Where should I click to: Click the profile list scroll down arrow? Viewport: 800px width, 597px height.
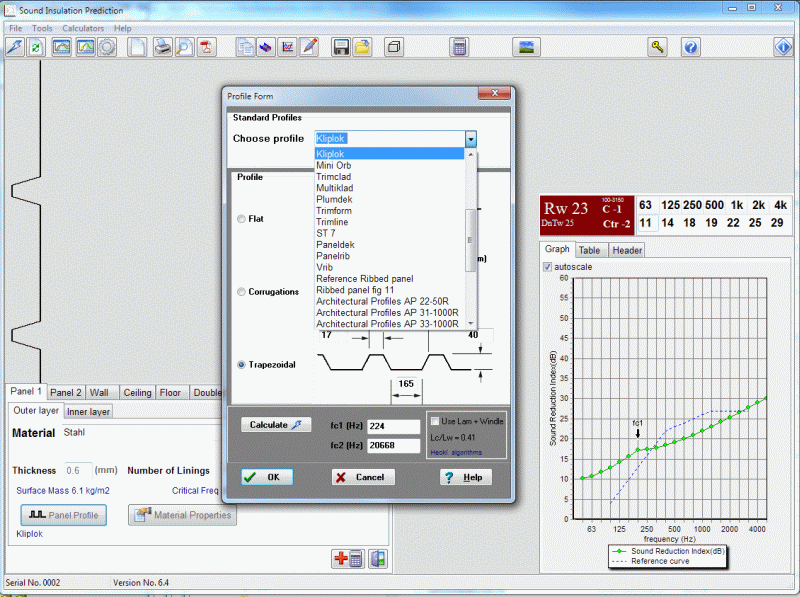click(x=470, y=324)
